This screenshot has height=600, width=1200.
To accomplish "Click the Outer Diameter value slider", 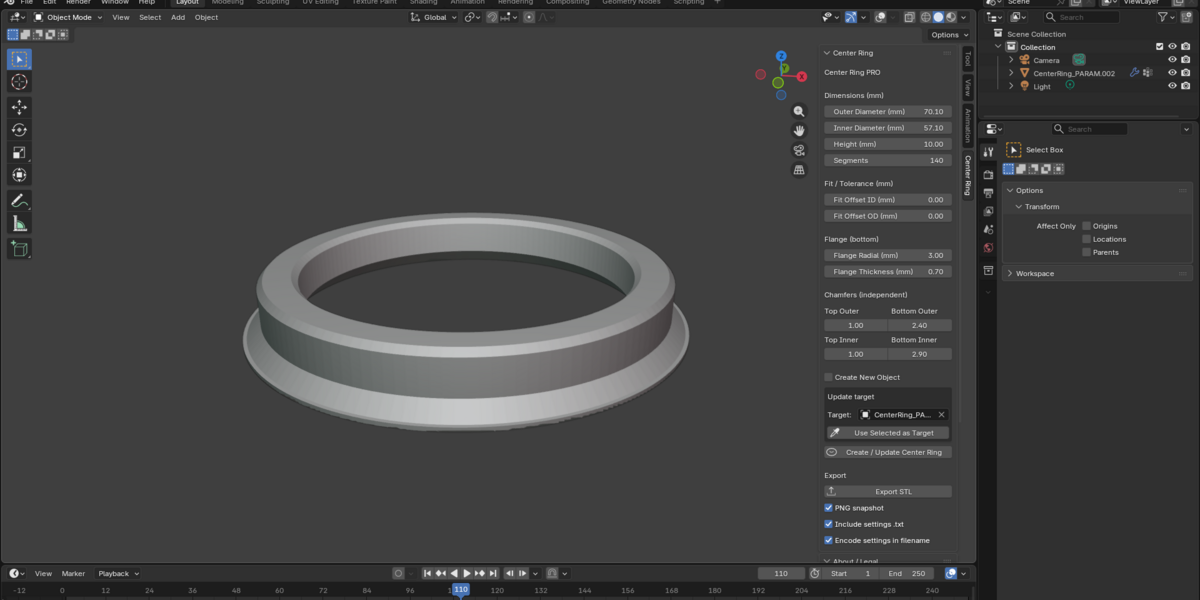I will [888, 112].
